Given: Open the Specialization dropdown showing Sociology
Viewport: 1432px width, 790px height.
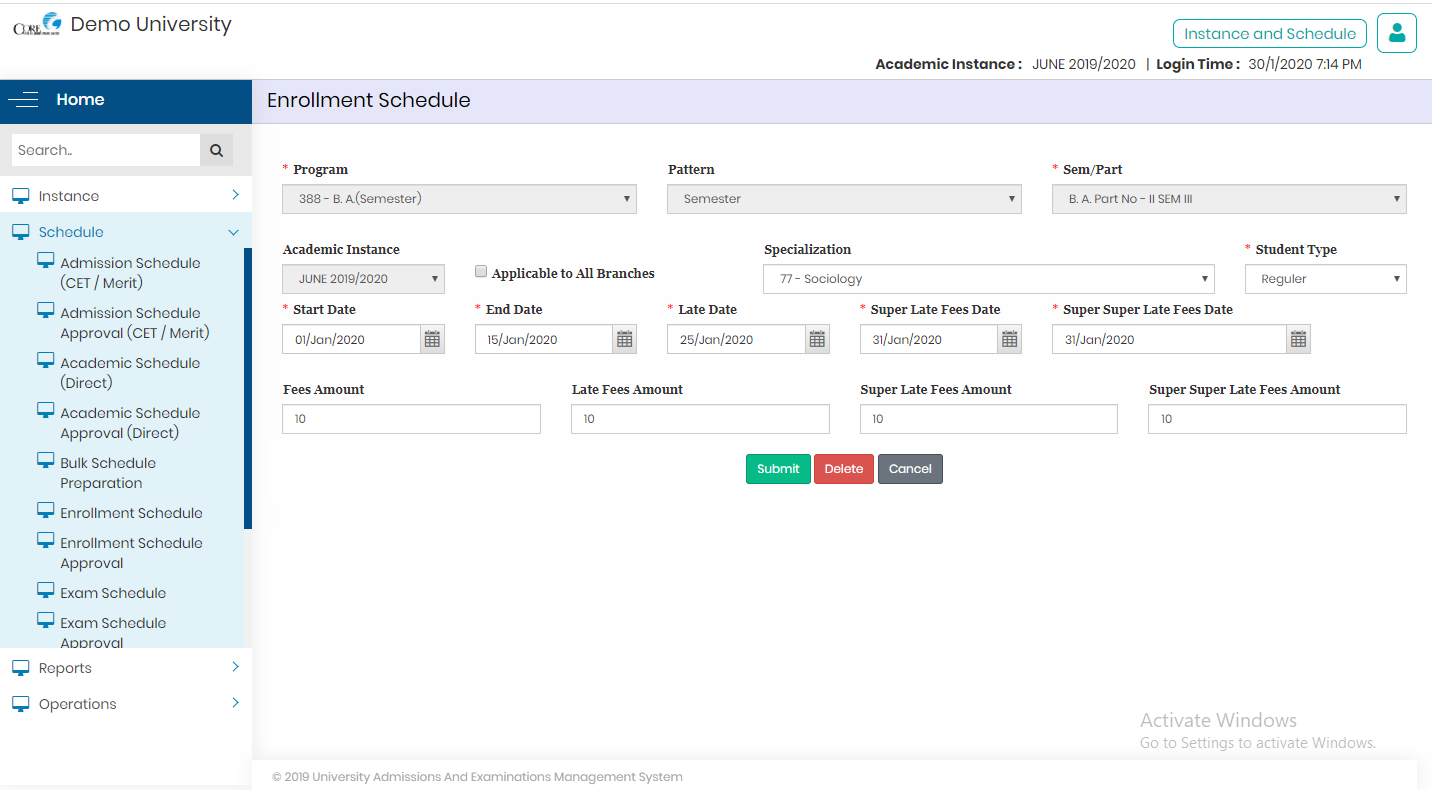Looking at the screenshot, I should pyautogui.click(x=988, y=279).
